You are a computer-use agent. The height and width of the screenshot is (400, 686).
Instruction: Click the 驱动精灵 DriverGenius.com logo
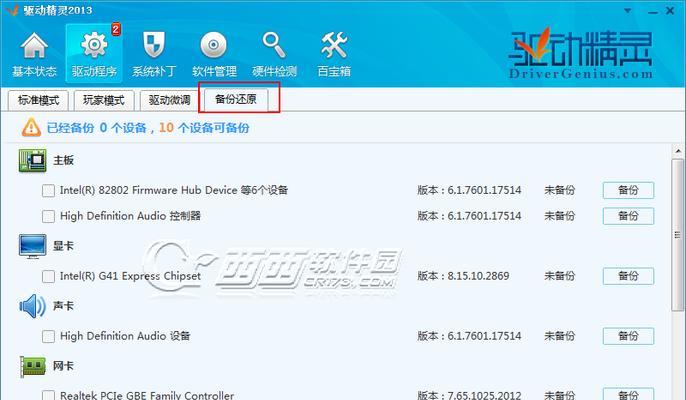[580, 53]
